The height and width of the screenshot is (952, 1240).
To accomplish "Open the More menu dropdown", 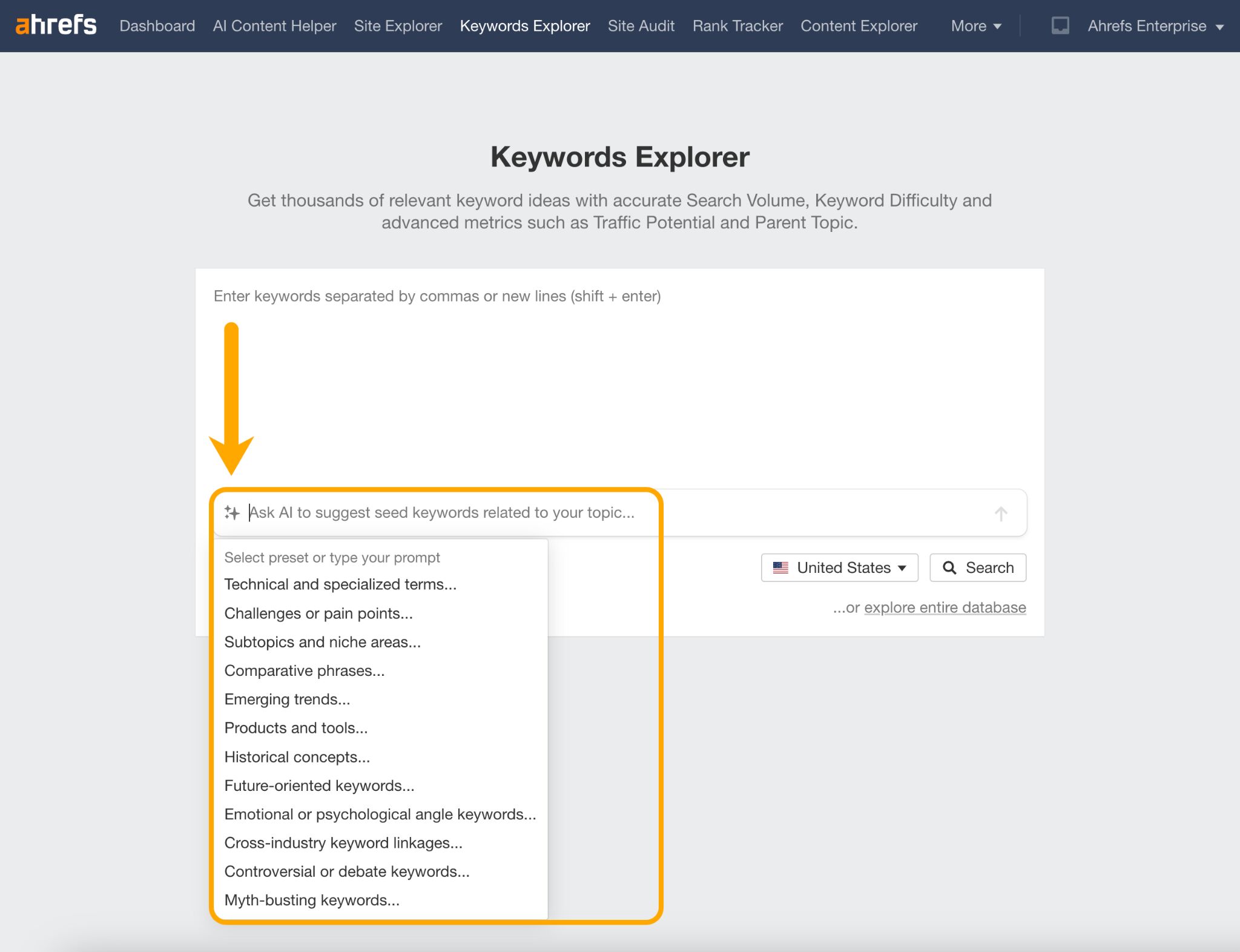I will [975, 26].
